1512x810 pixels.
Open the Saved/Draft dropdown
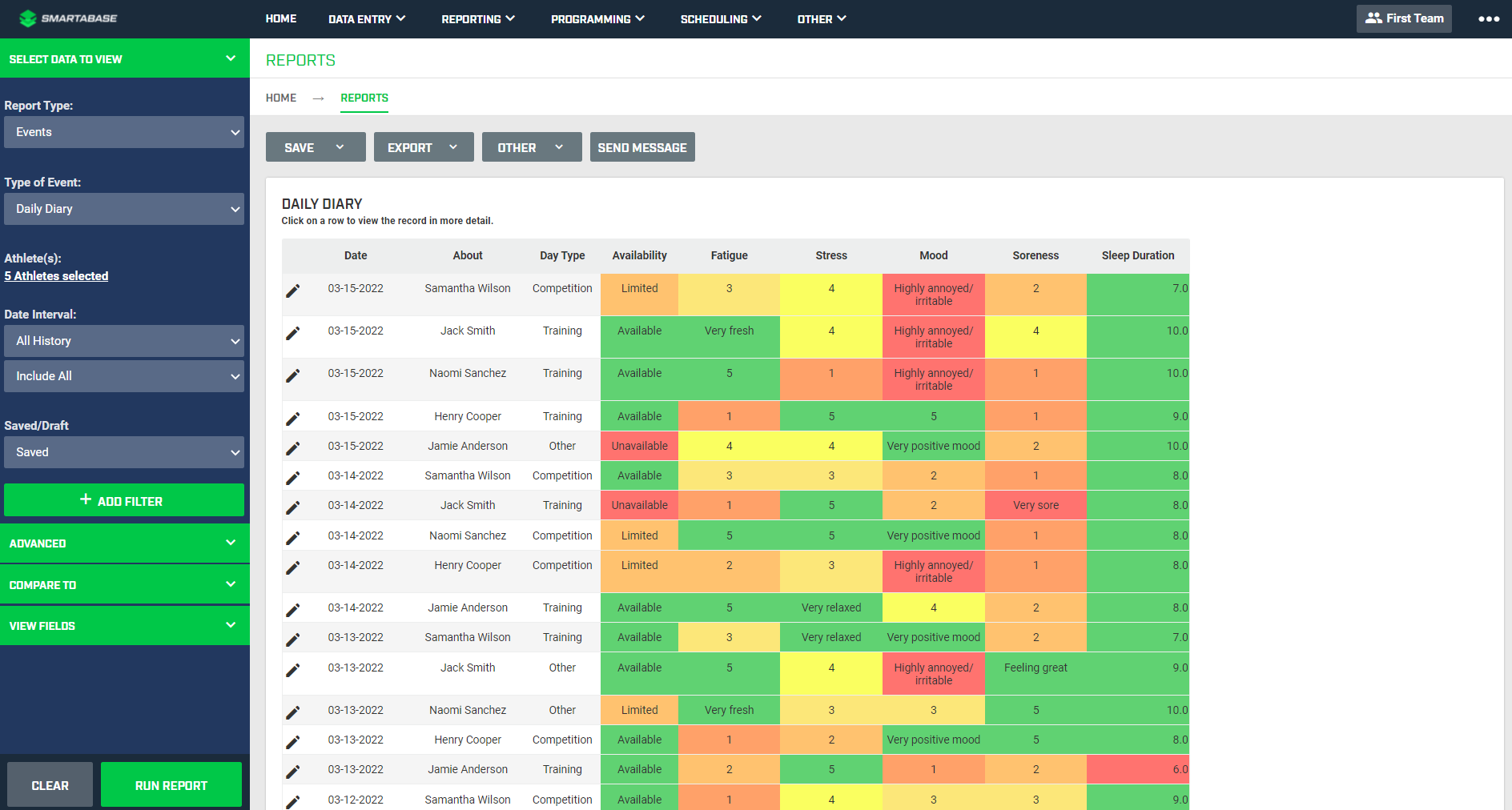pyautogui.click(x=123, y=452)
